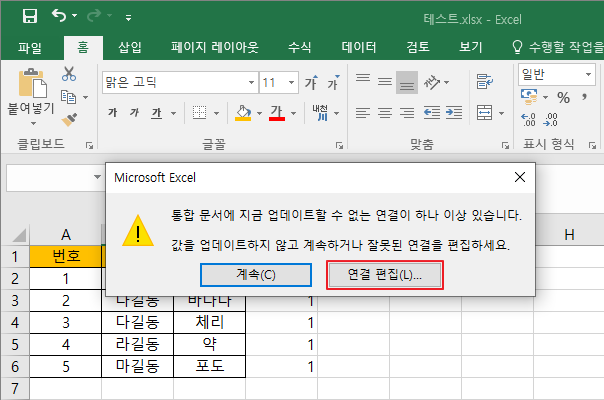Click the middle align icon
604x400 pixels.
pyautogui.click(x=385, y=82)
